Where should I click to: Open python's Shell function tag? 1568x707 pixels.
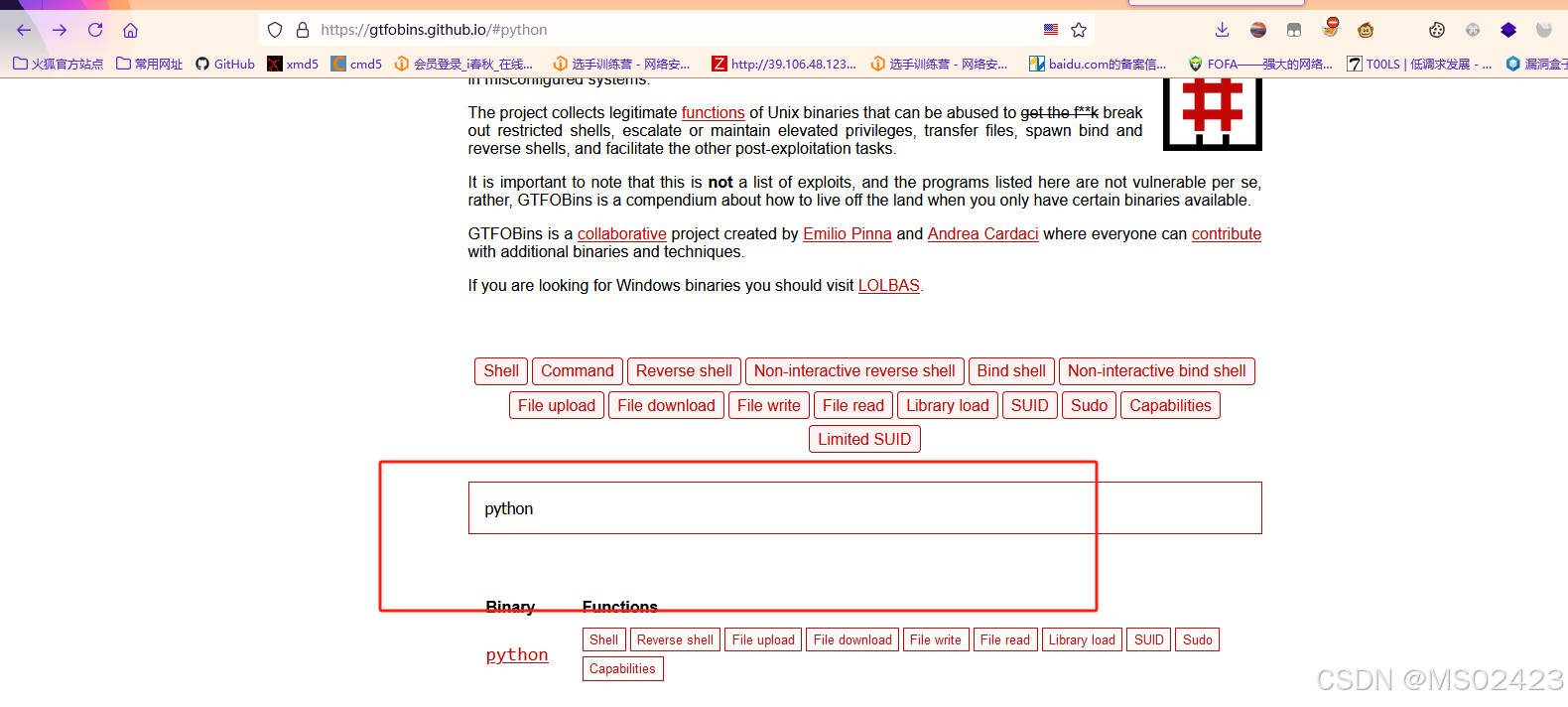[604, 640]
